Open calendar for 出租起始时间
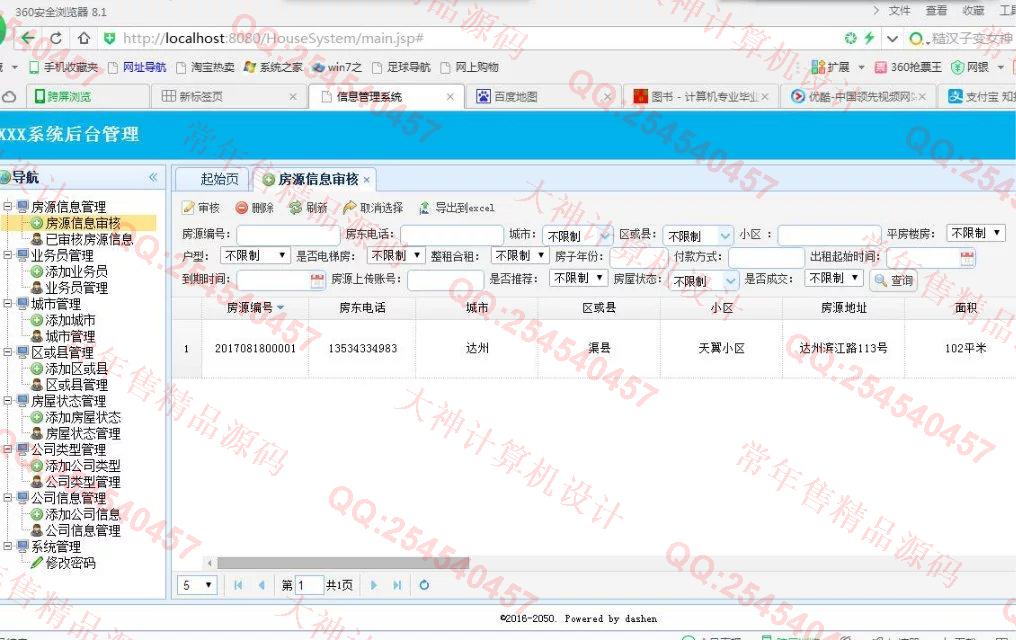This screenshot has width=1016, height=640. point(967,258)
